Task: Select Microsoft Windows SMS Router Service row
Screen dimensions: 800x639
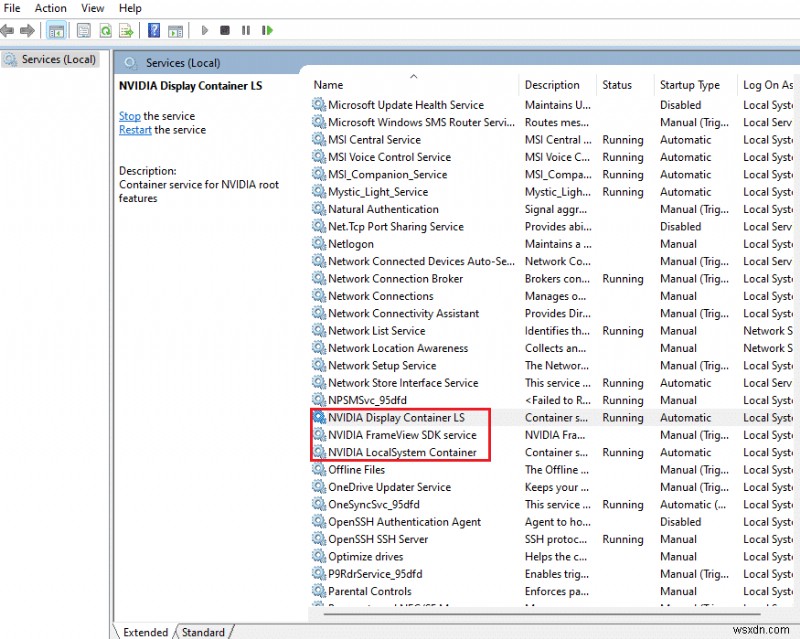Action: click(x=554, y=122)
